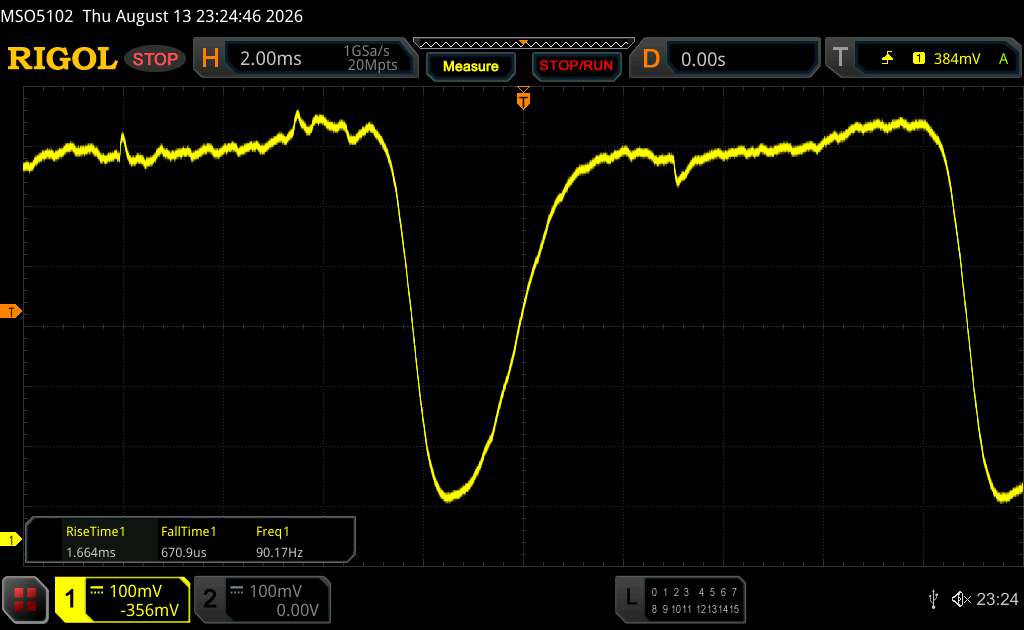Click the 1GSa/s sample rate readout

coord(366,51)
